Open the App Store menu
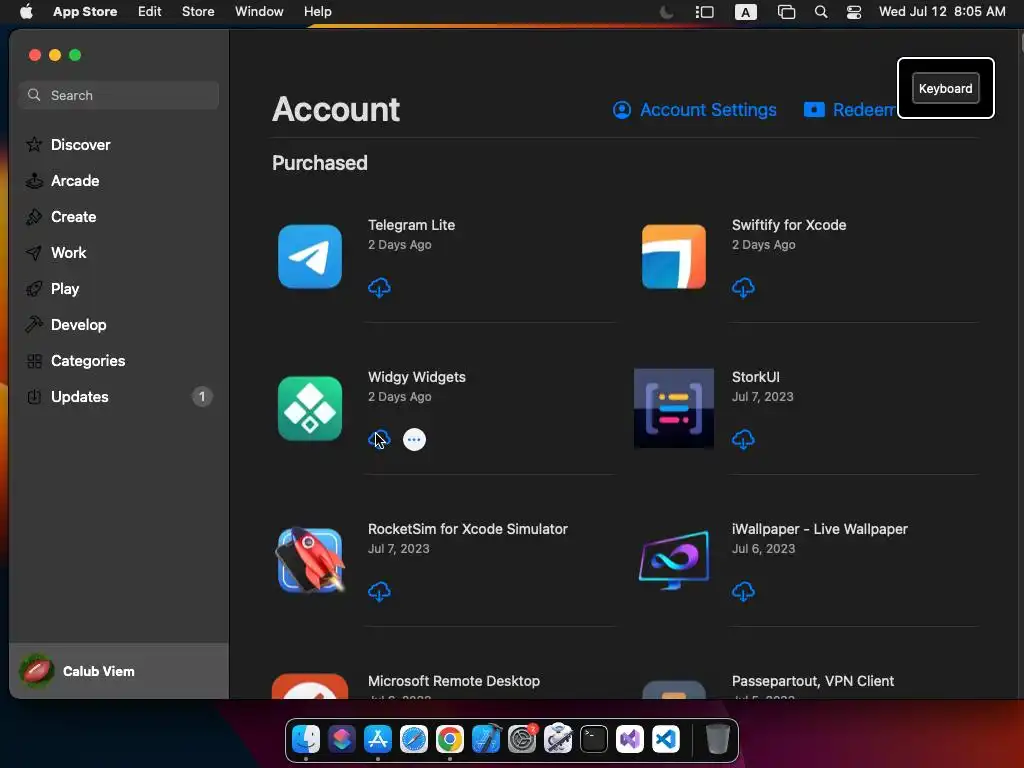 (85, 11)
